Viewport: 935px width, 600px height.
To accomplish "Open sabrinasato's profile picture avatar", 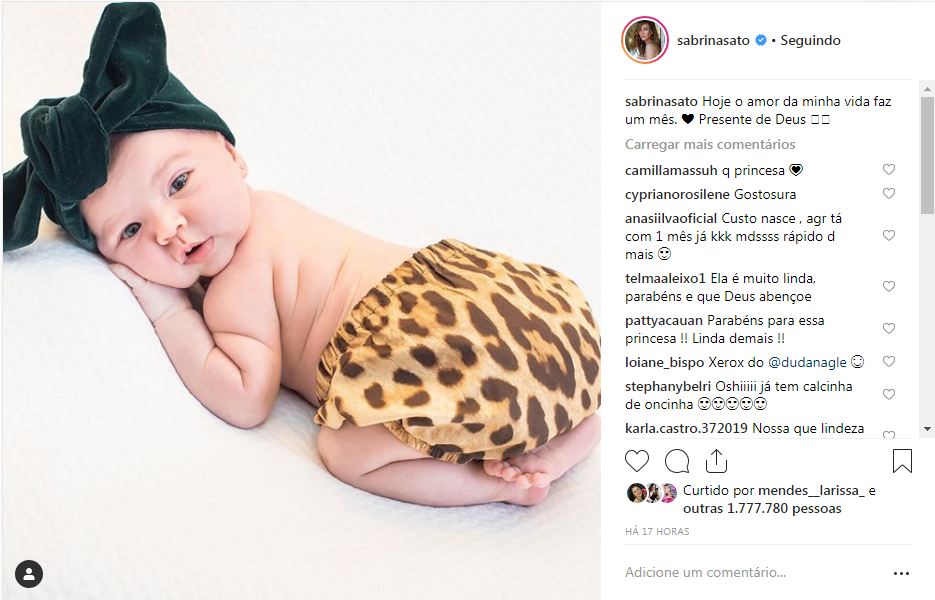I will pos(645,40).
